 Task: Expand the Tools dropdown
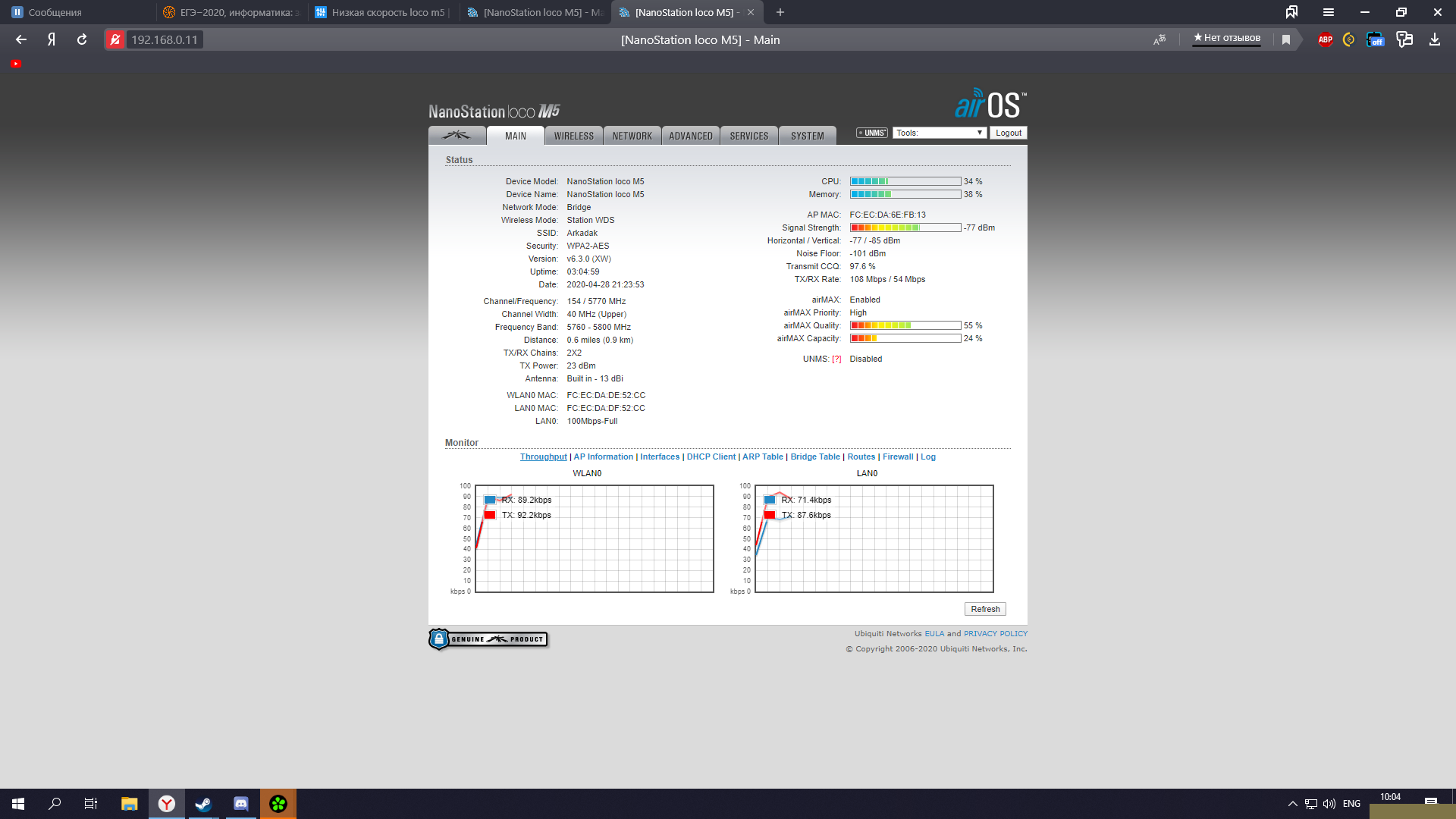940,133
